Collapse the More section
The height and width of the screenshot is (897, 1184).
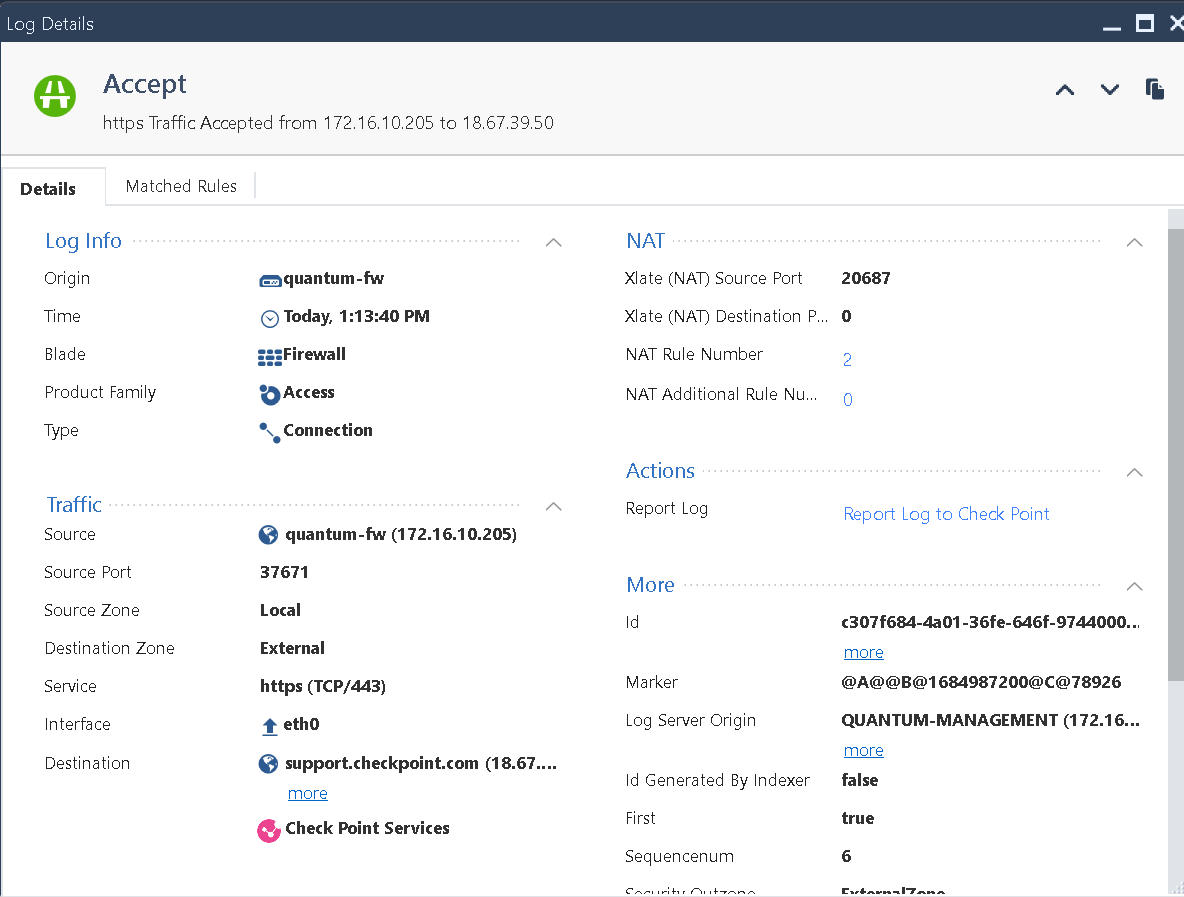(1134, 586)
